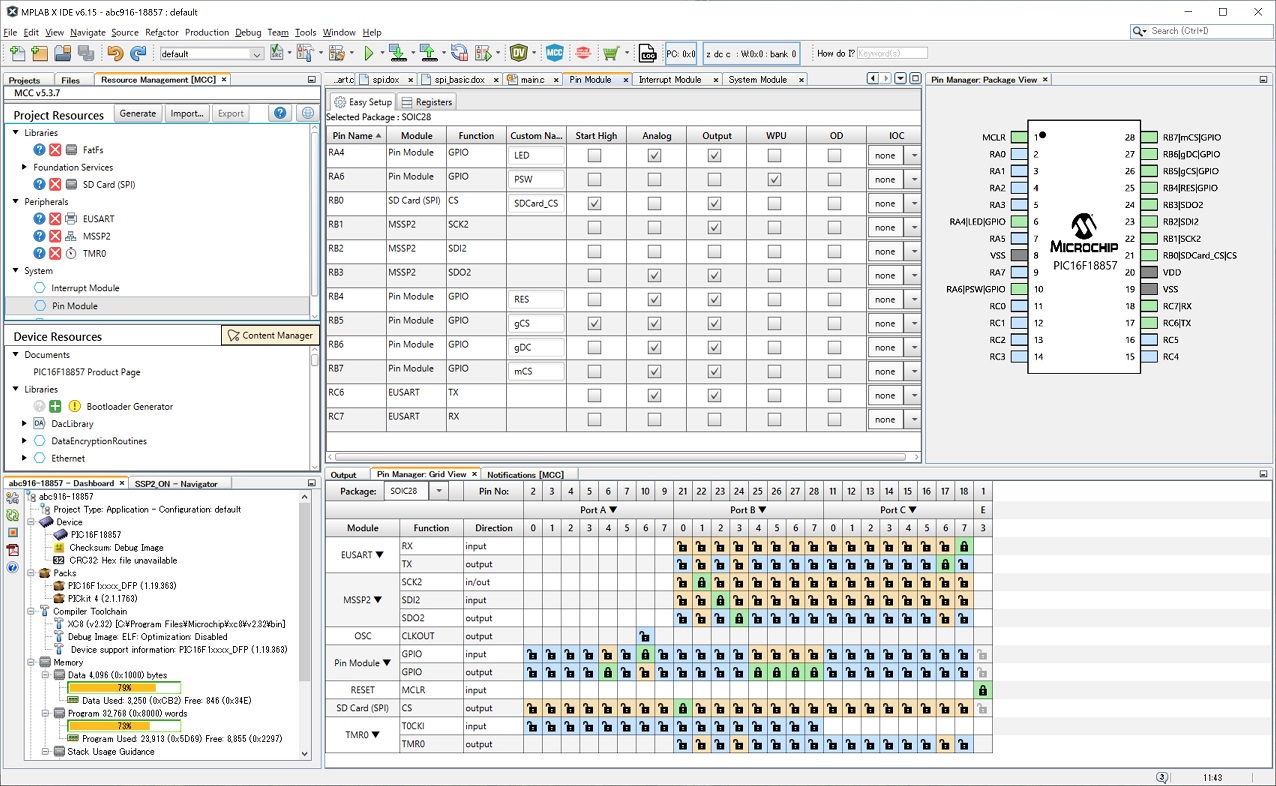Screen dimensions: 1276x786
Task: Click Custom Name field containing LED
Action: coord(536,155)
